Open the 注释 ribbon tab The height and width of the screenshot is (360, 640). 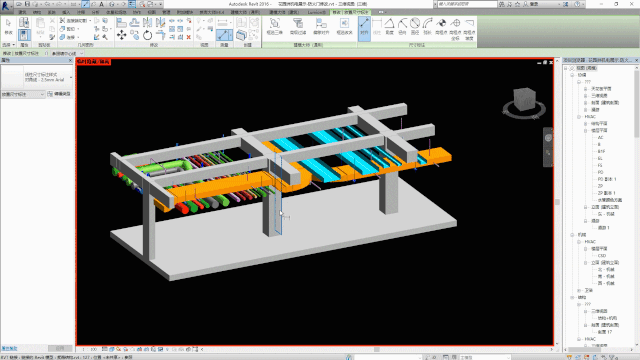click(x=81, y=12)
